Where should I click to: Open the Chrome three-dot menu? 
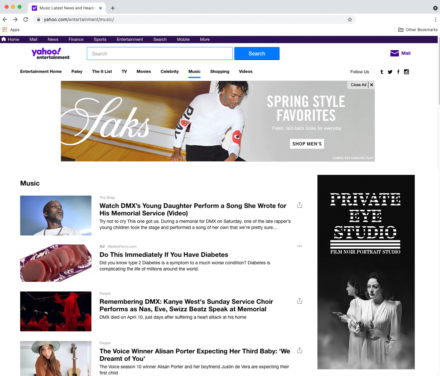[435, 20]
